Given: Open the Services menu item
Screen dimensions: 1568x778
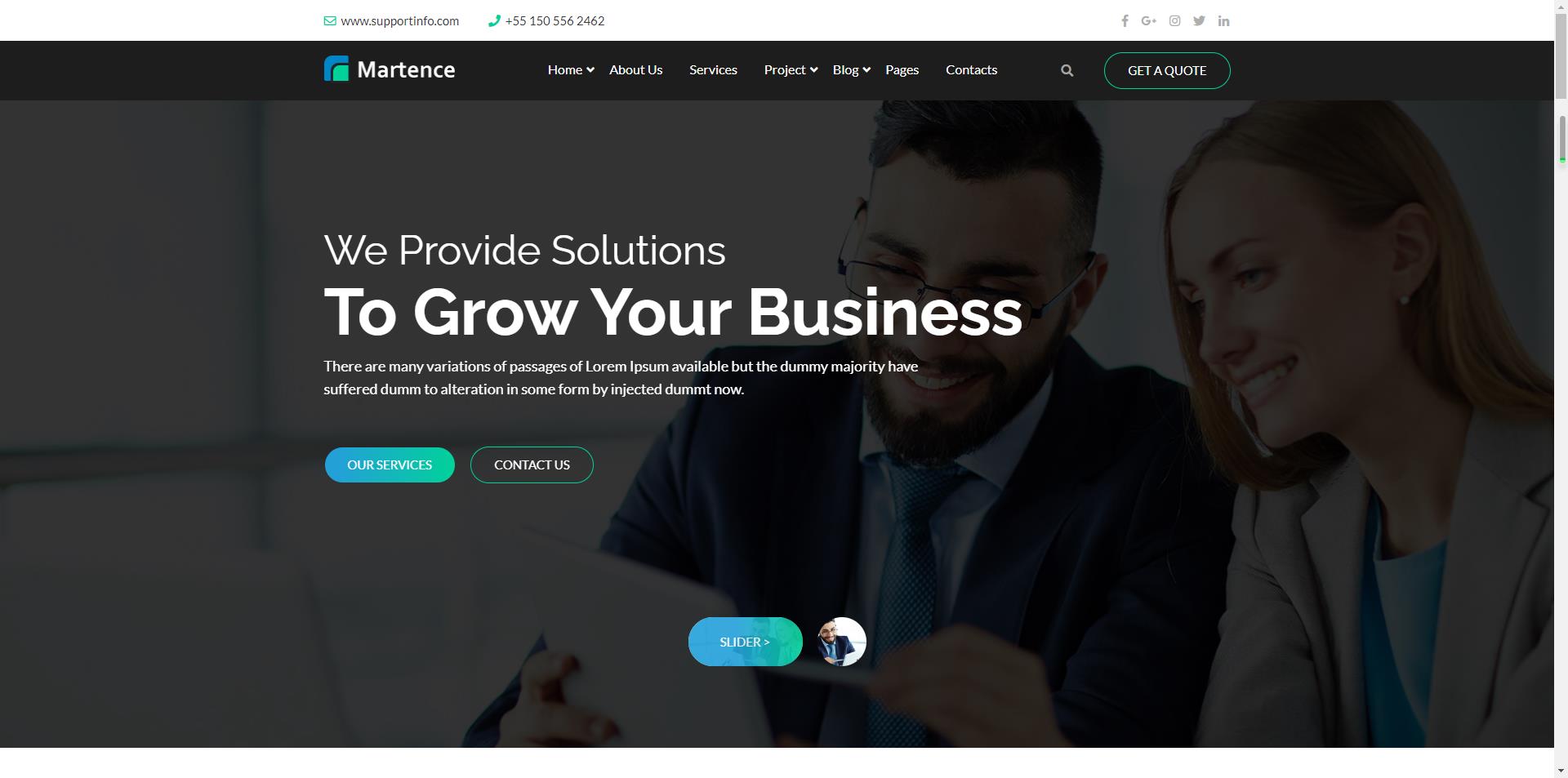Looking at the screenshot, I should (713, 70).
